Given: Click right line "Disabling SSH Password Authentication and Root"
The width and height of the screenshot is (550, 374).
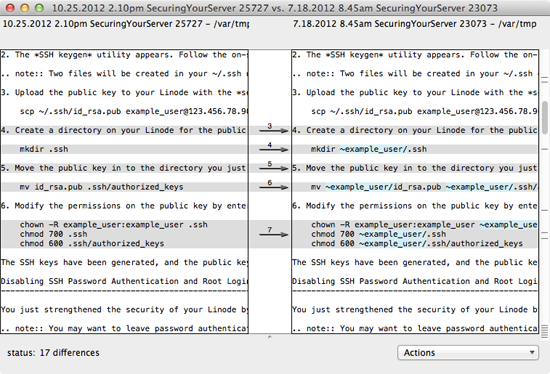Looking at the screenshot, I should 415,281.
